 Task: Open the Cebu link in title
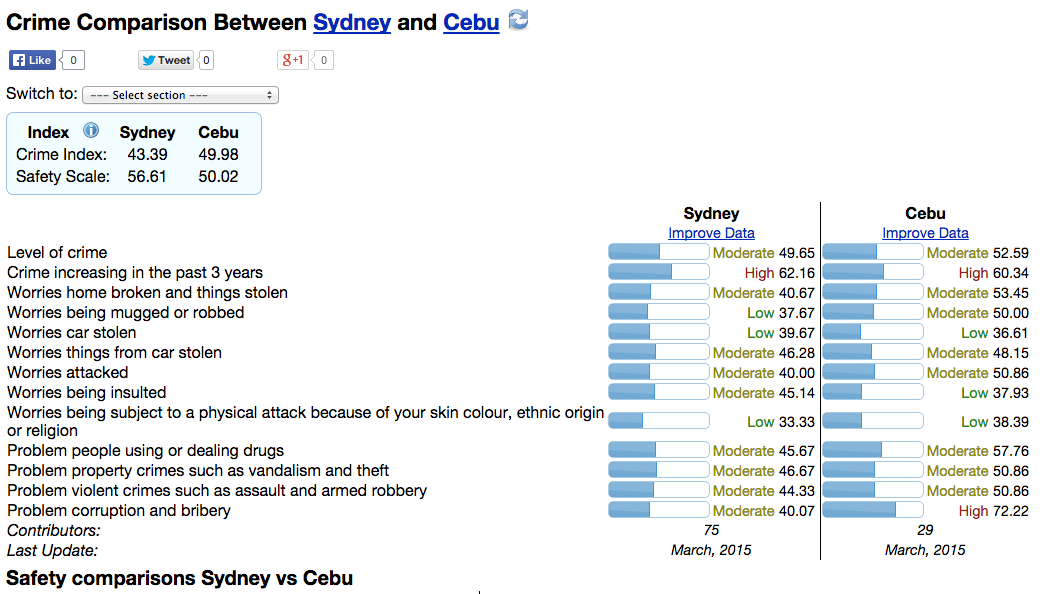pos(471,22)
